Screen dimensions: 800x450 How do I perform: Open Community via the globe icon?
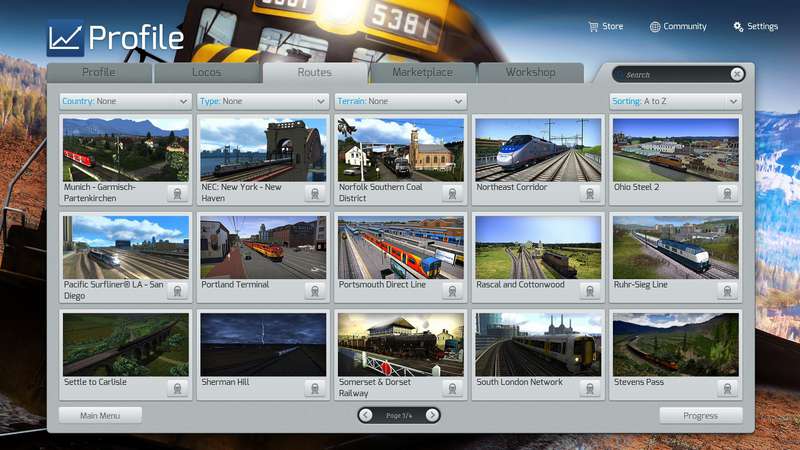(x=655, y=27)
